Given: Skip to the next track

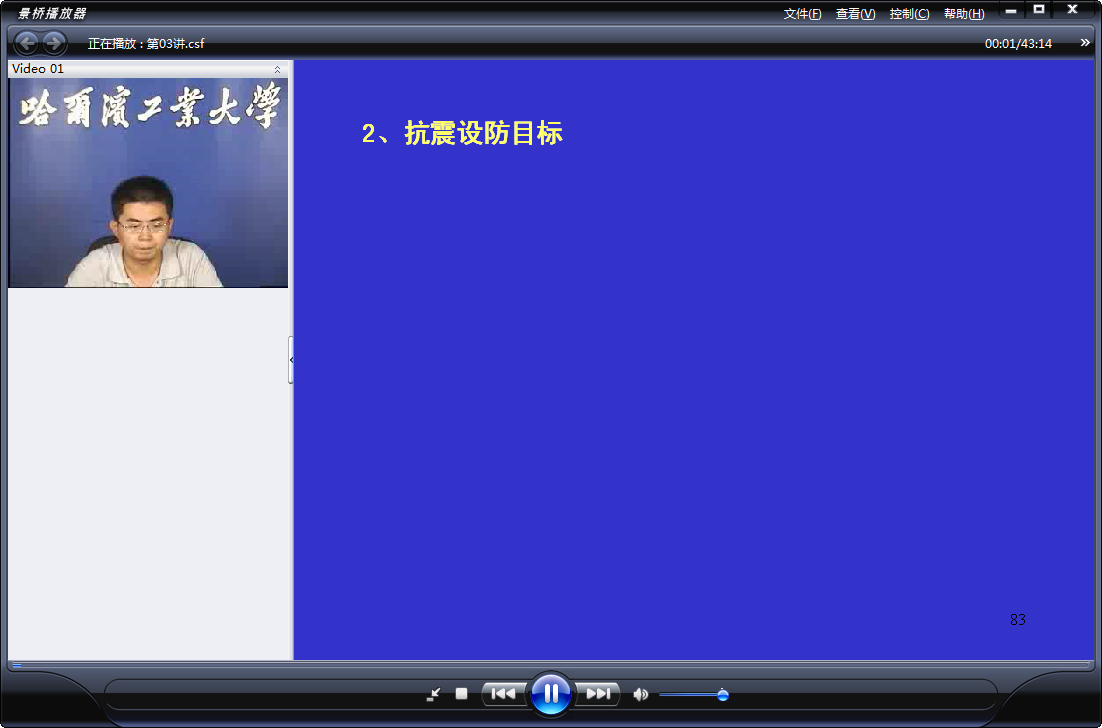Looking at the screenshot, I should point(598,694).
